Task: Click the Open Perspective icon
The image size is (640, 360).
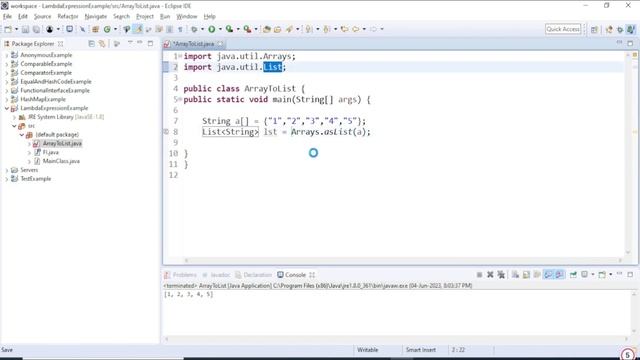Action: 594,29
